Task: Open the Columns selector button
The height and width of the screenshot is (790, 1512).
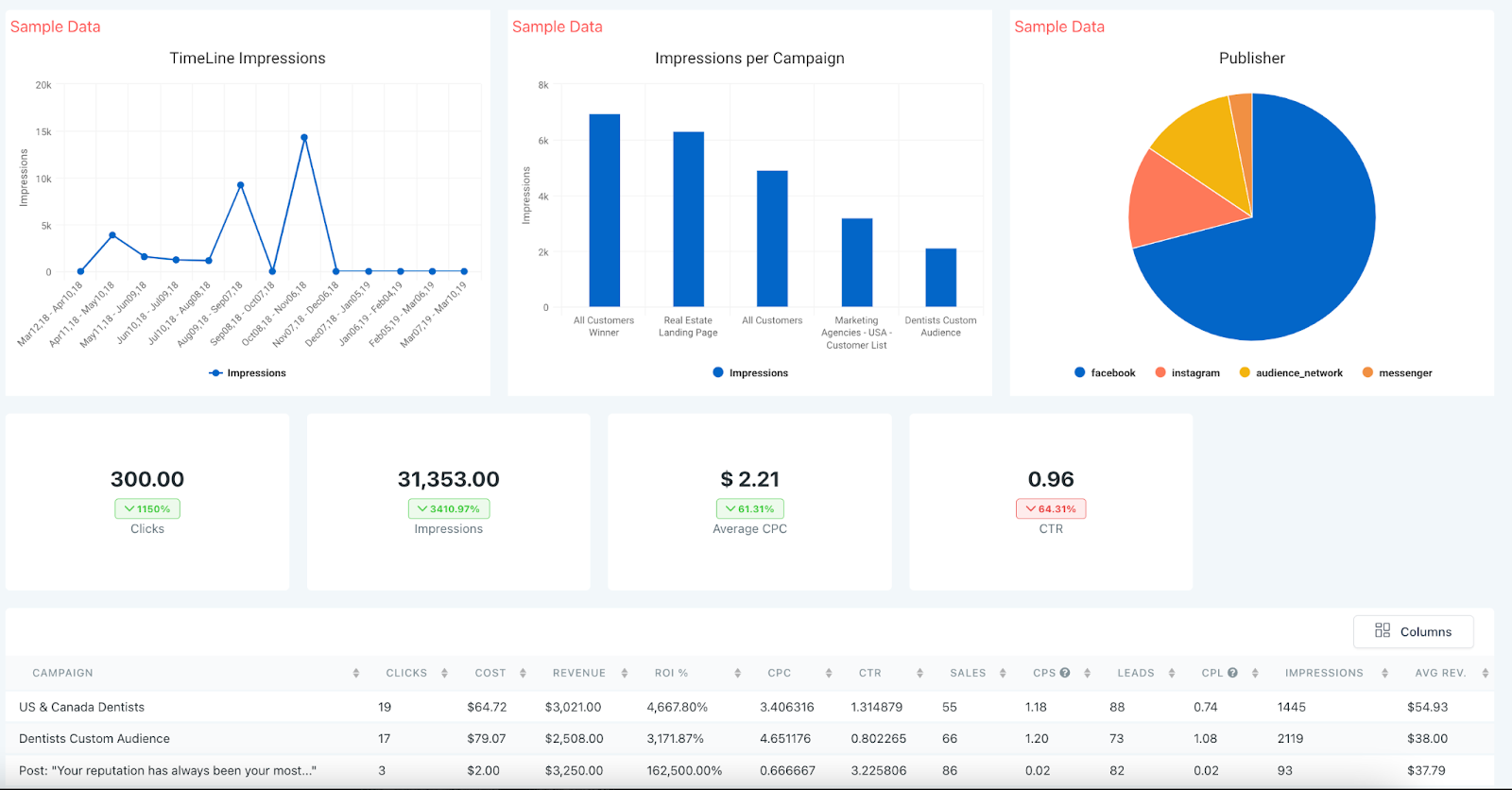Action: (x=1413, y=631)
